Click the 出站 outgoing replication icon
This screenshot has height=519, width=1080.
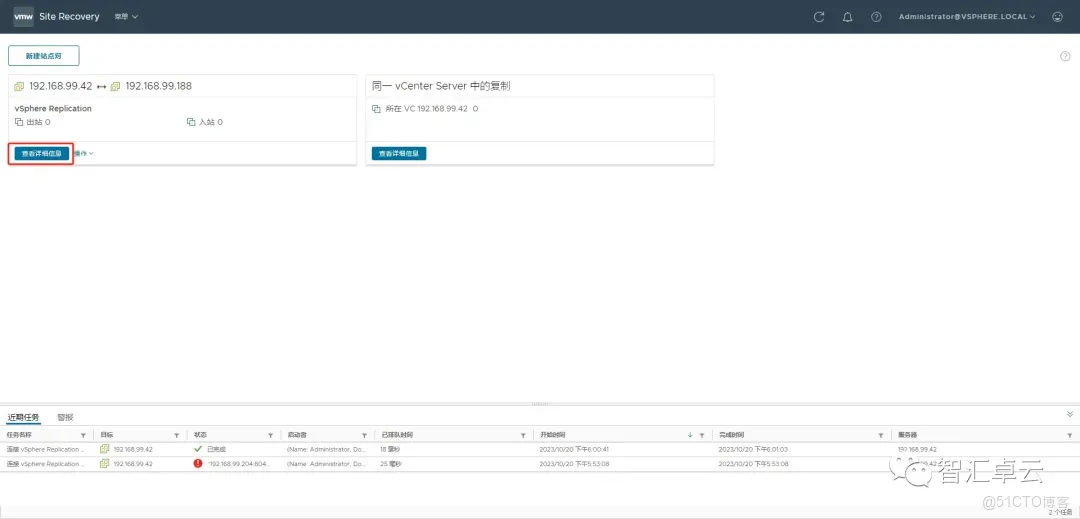19,122
